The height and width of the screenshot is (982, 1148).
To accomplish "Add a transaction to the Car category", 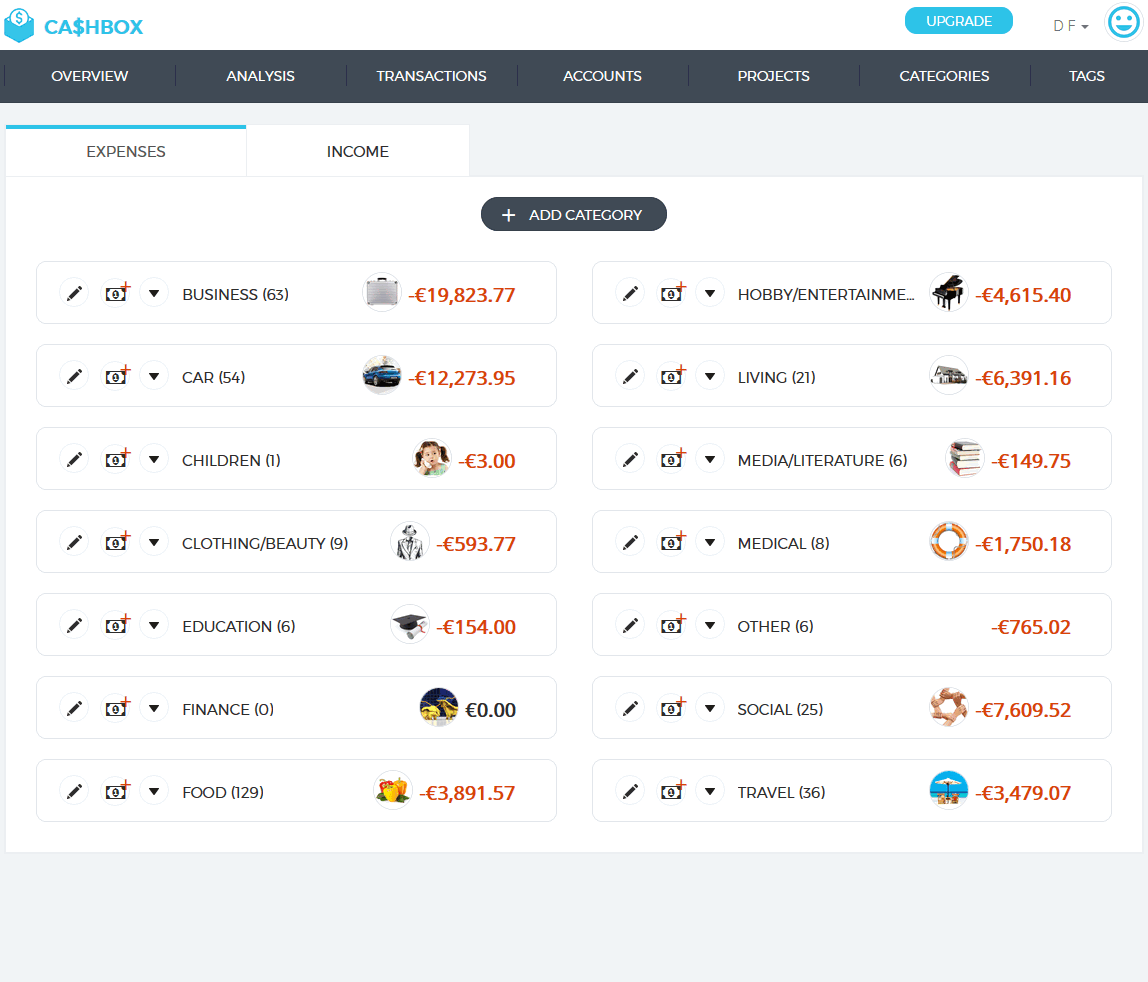I will 118,377.
